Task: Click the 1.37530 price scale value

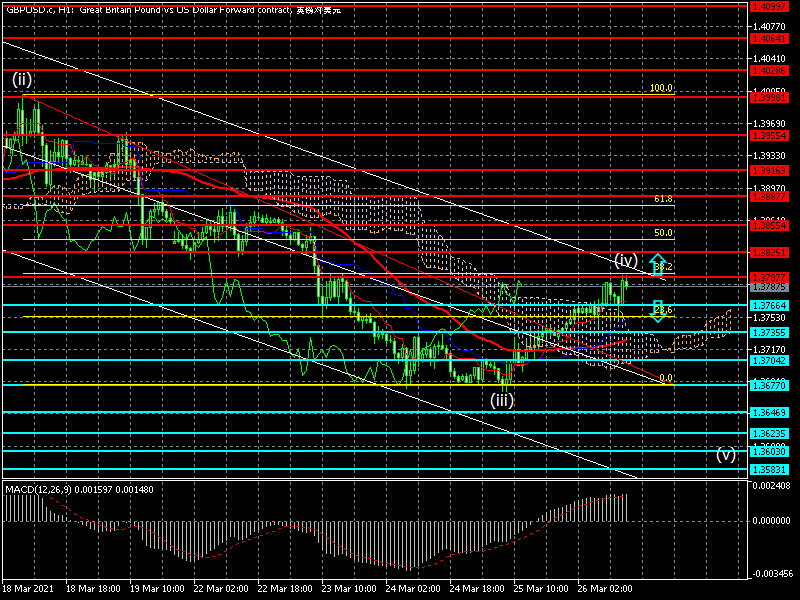Action: click(x=769, y=318)
